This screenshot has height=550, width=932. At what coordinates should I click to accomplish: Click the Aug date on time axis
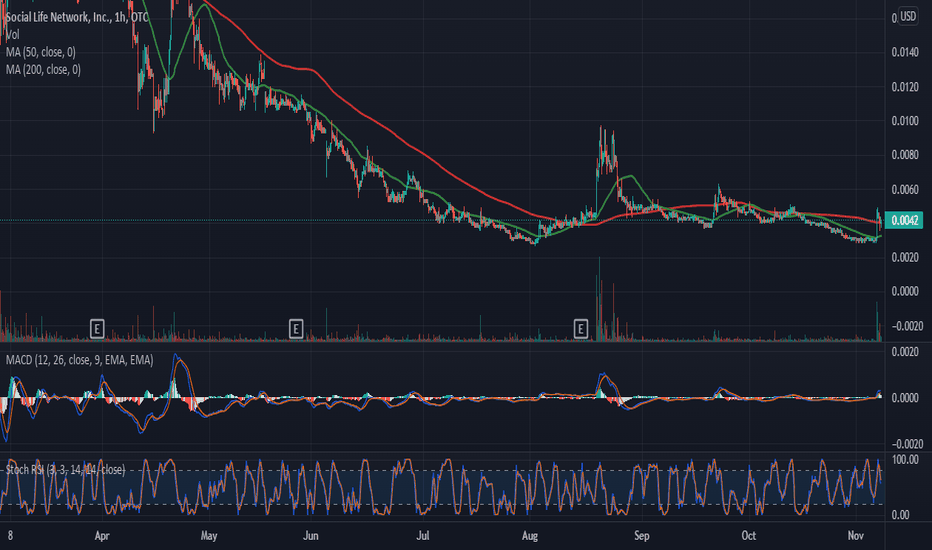tap(530, 536)
